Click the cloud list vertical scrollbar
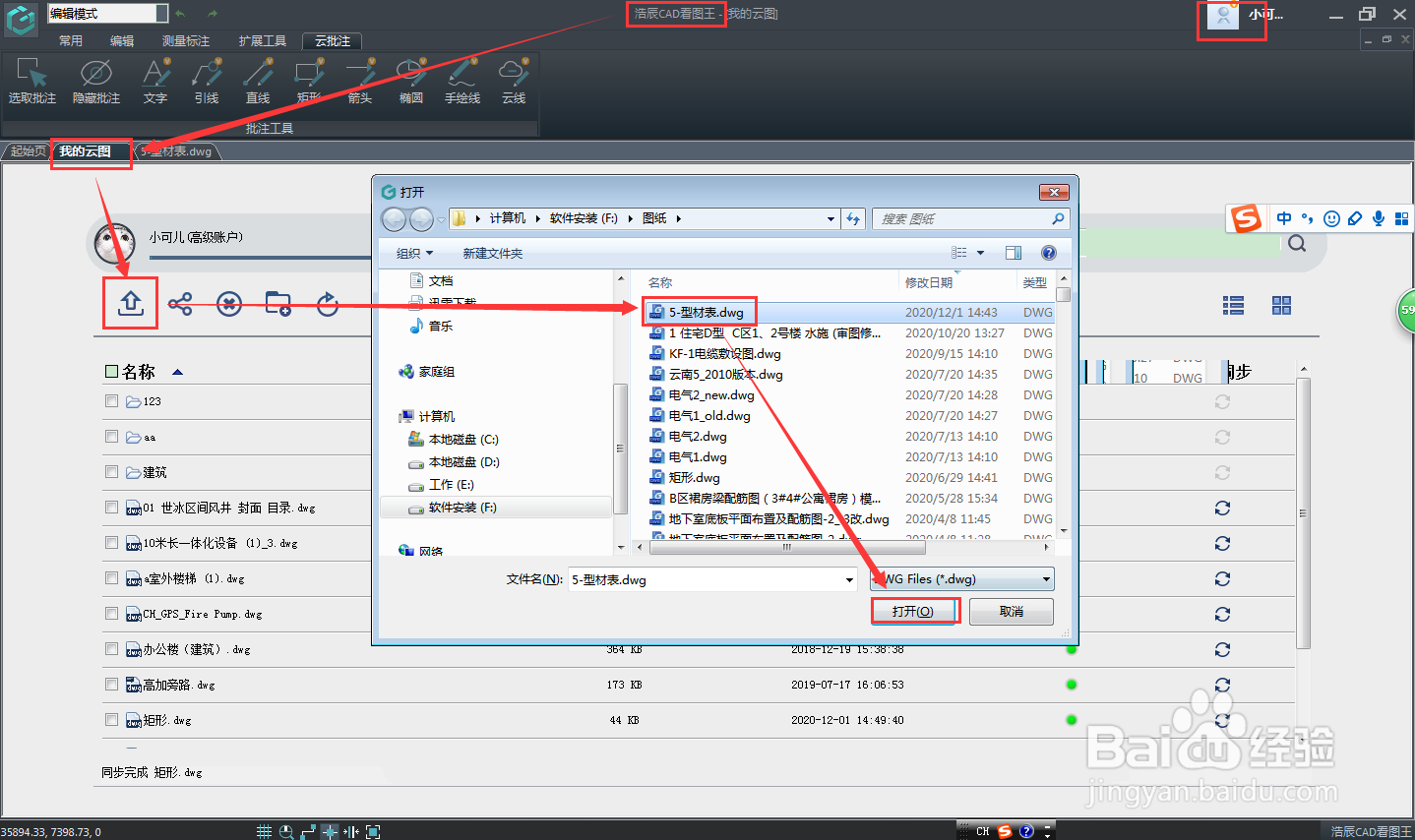1415x840 pixels. pyautogui.click(x=1304, y=511)
